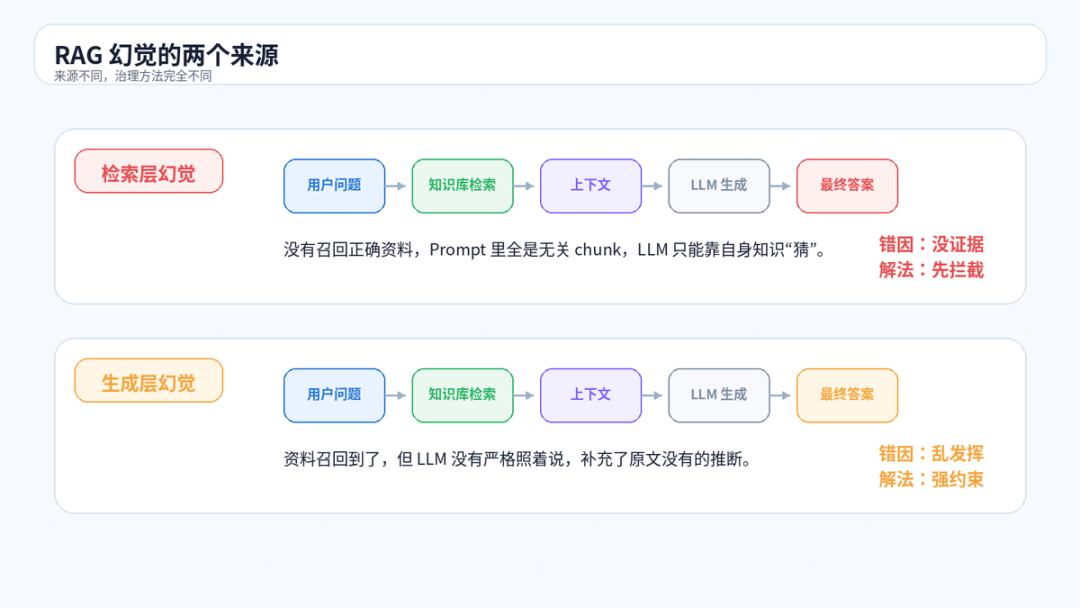Viewport: 1080px width, 608px height.
Task: Select red 最终答案 box in 检索层幻觉 row
Action: pyautogui.click(x=847, y=186)
